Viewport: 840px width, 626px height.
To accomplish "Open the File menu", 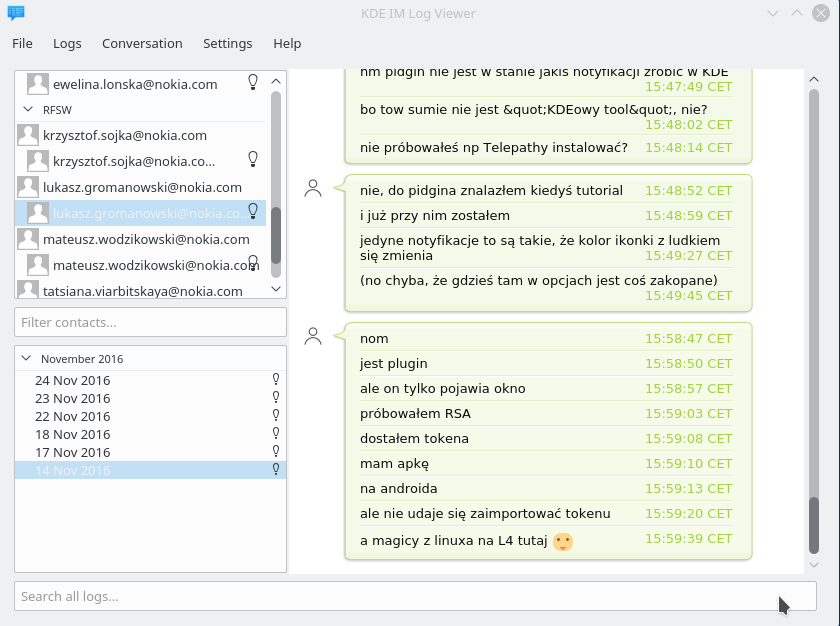I will pos(22,43).
